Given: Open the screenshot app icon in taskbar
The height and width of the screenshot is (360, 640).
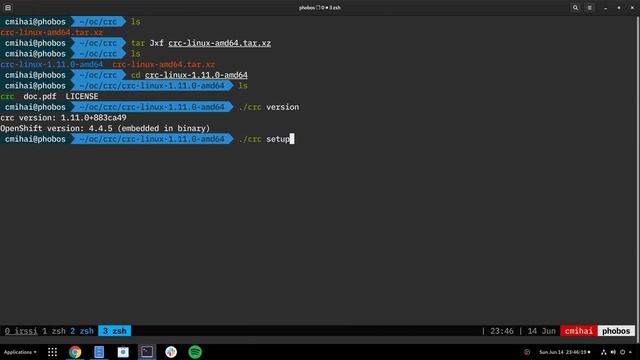Looking at the screenshot, I should [123, 352].
